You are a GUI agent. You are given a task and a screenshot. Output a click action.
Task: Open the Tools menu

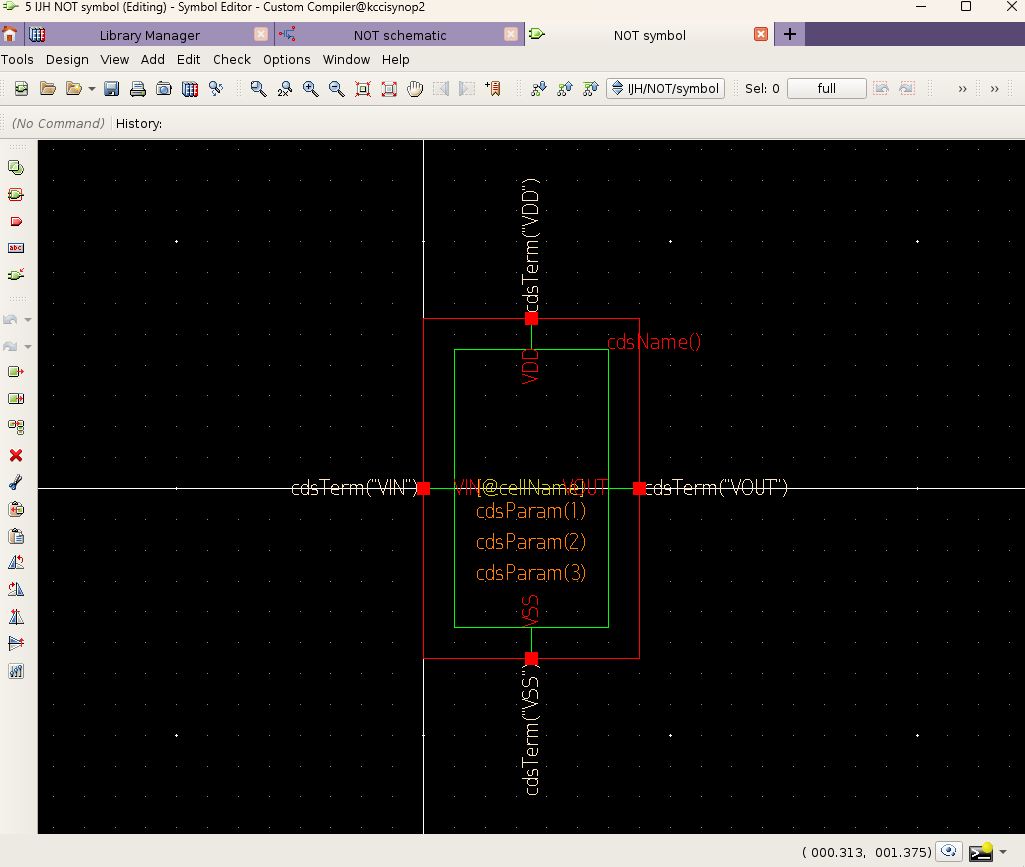tap(17, 60)
